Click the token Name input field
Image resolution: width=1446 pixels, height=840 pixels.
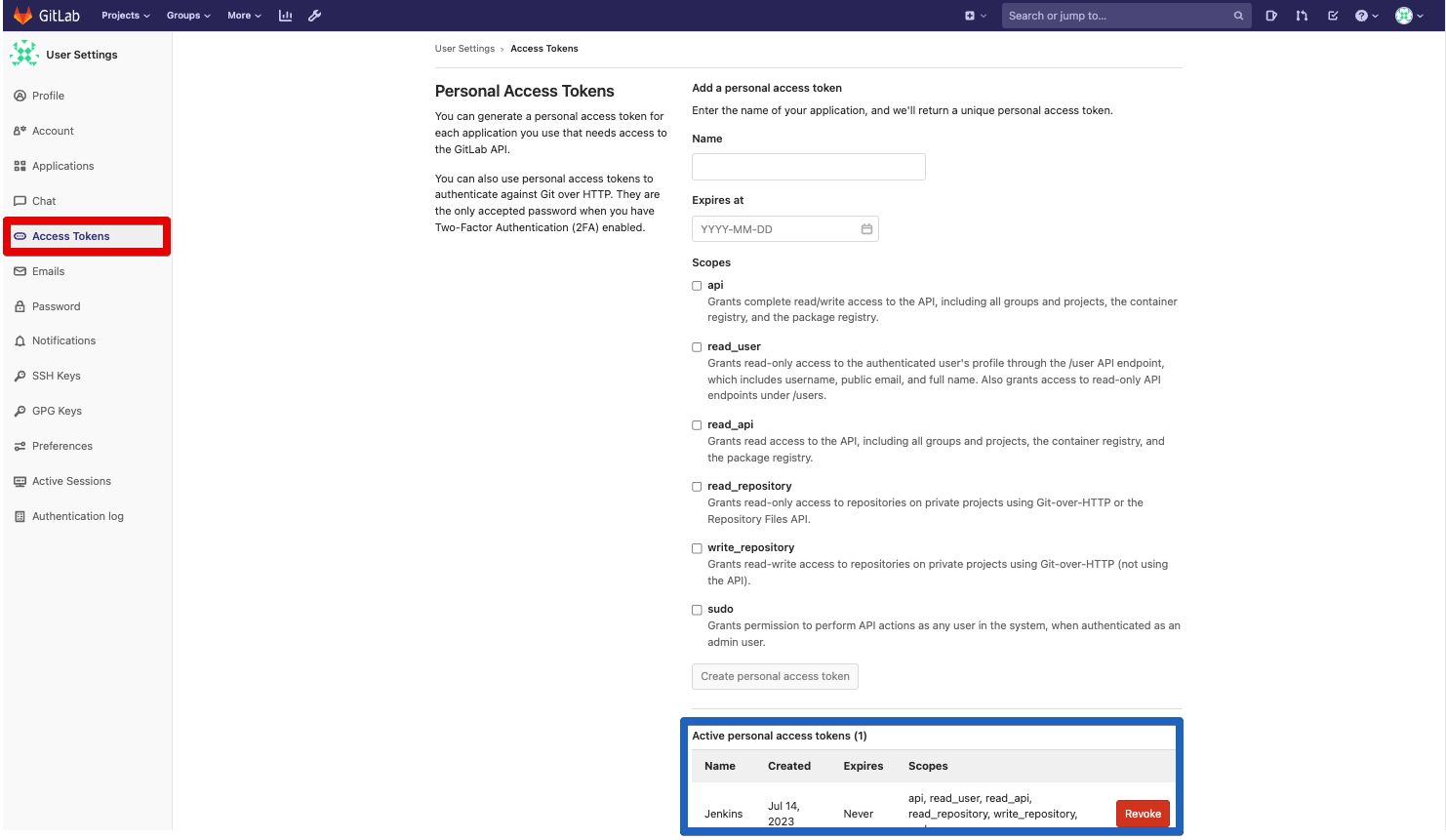(x=808, y=167)
